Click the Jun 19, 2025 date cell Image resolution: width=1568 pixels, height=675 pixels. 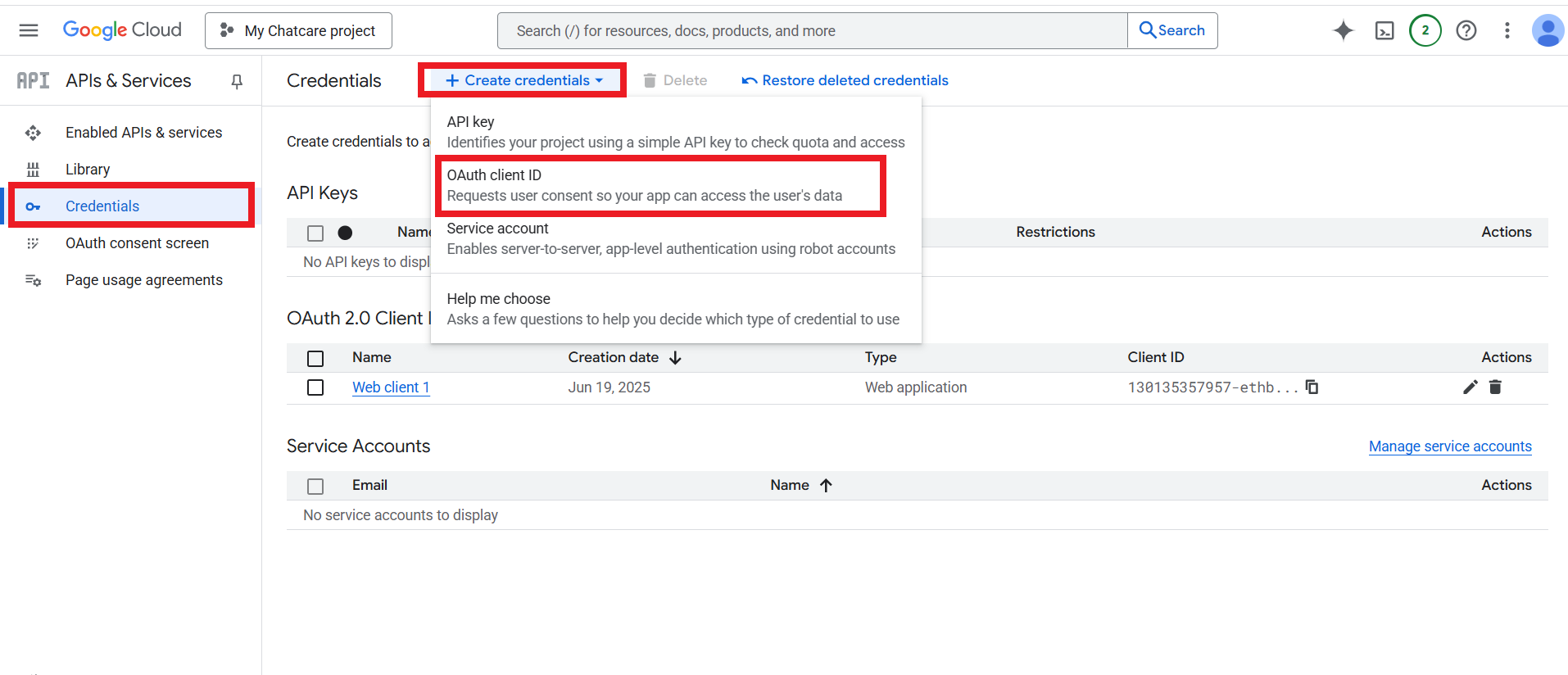[609, 387]
